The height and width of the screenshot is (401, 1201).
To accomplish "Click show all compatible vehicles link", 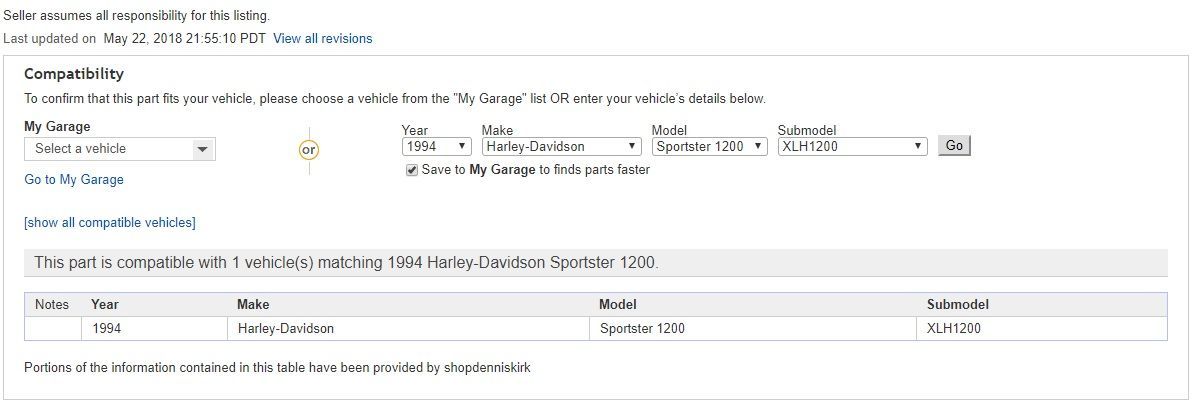I will [x=110, y=222].
